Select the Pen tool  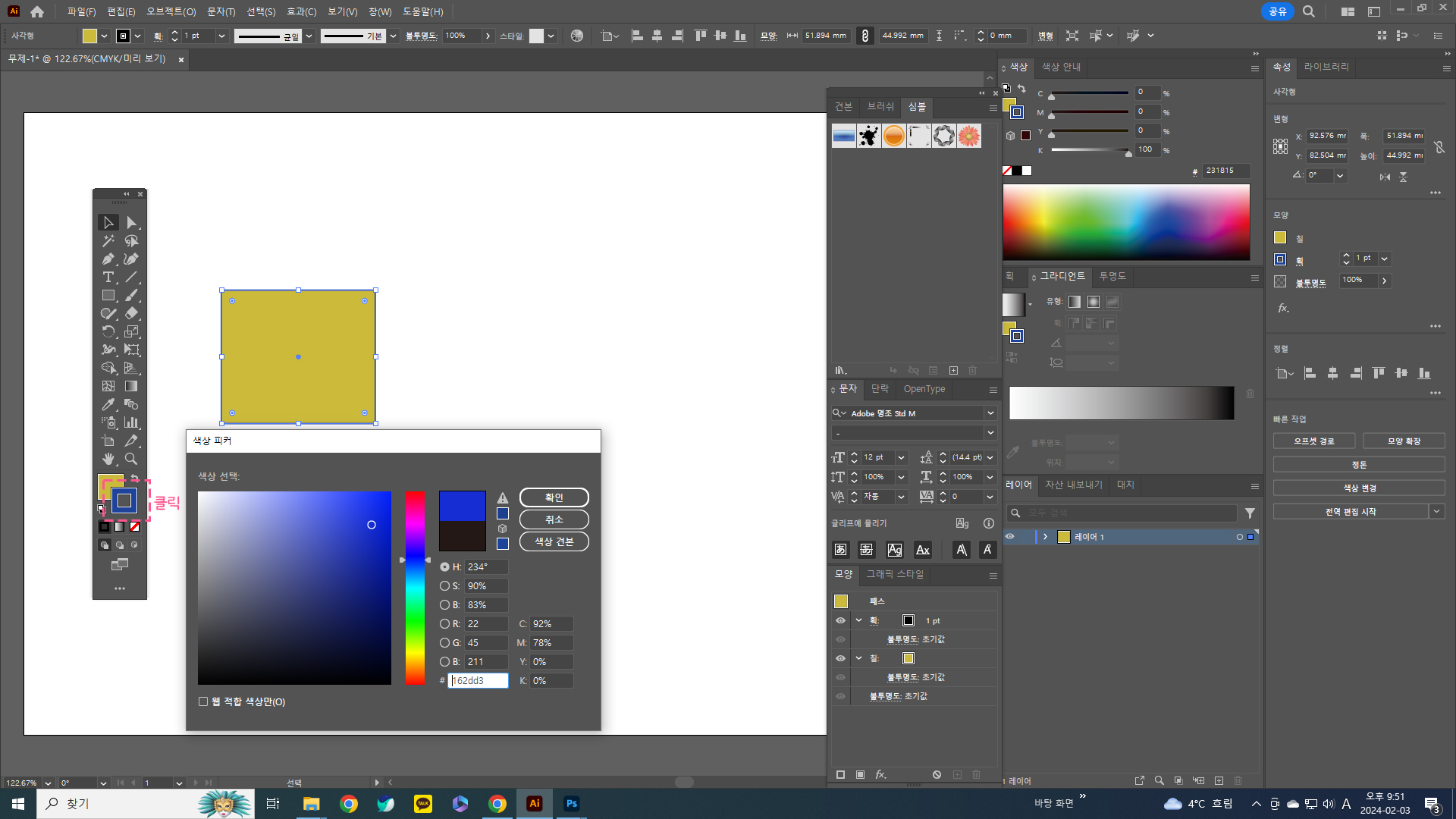pyautogui.click(x=108, y=259)
